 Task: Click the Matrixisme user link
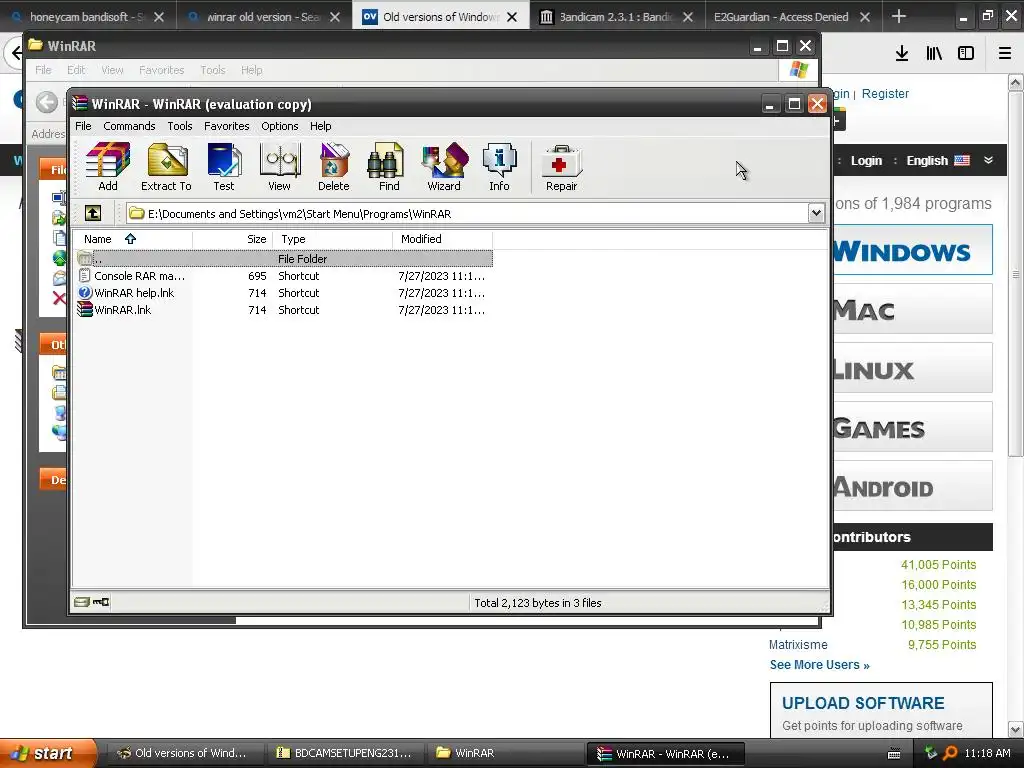[x=798, y=645]
